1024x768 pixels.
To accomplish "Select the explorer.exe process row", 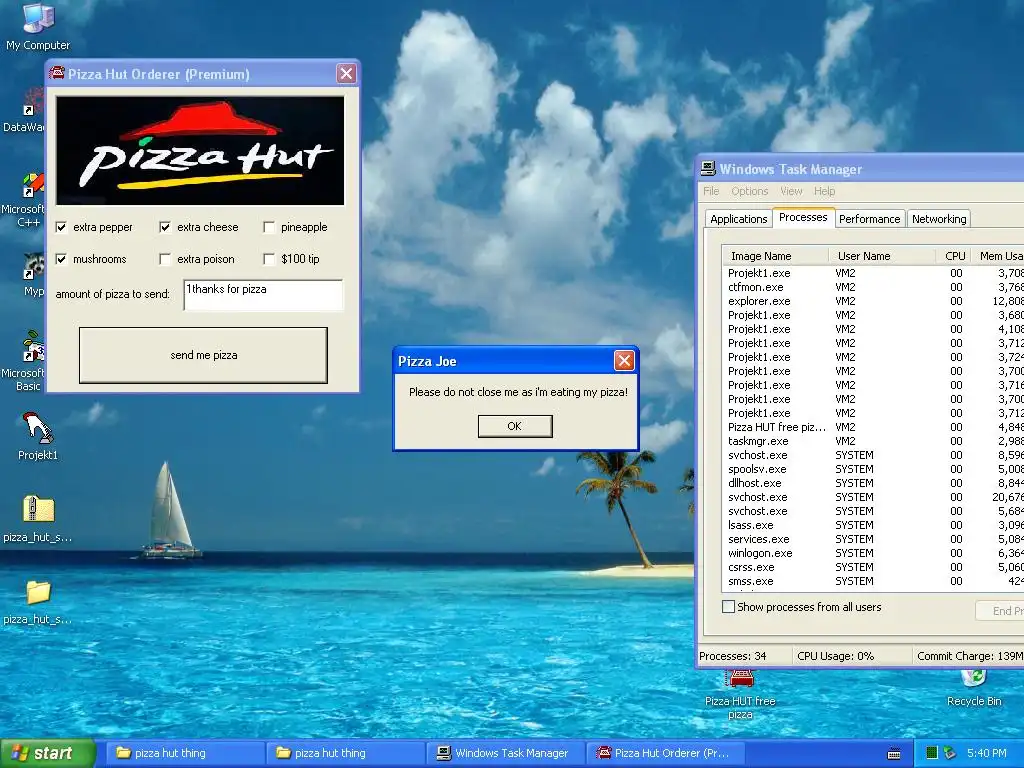I will [x=873, y=301].
